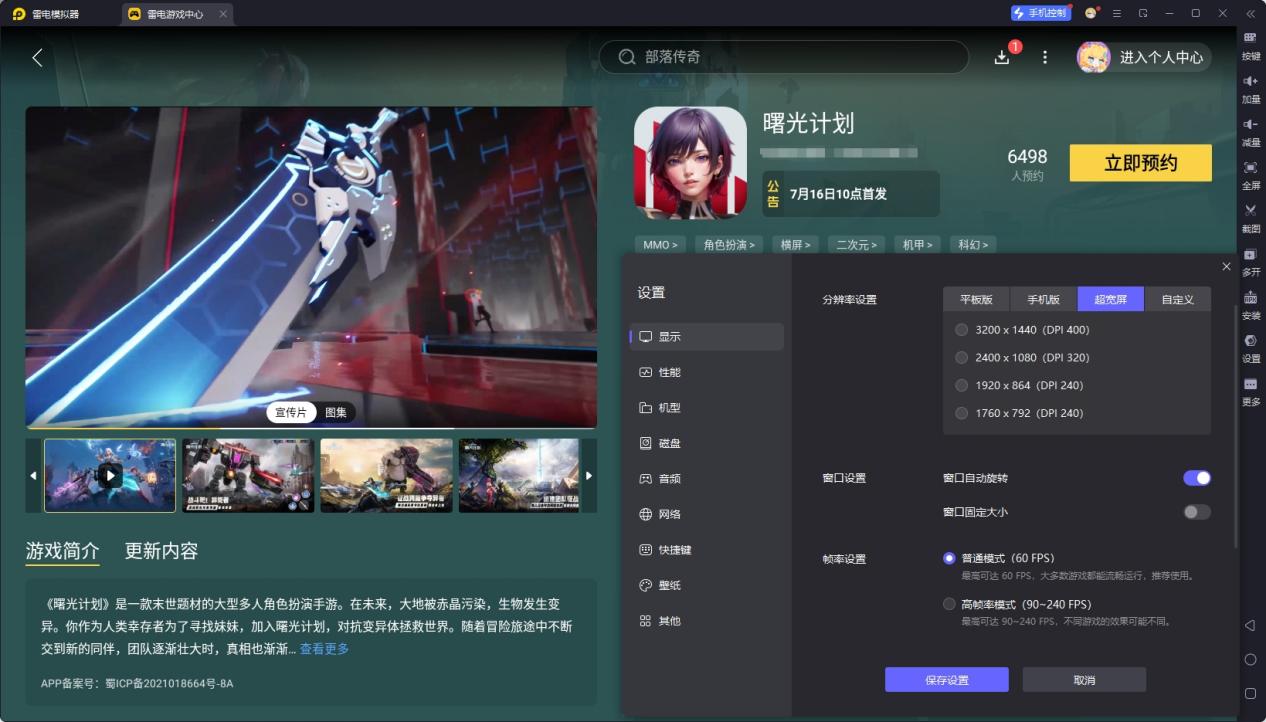Click the yellow 立即预约 button
1266x722 pixels.
tap(1140, 163)
